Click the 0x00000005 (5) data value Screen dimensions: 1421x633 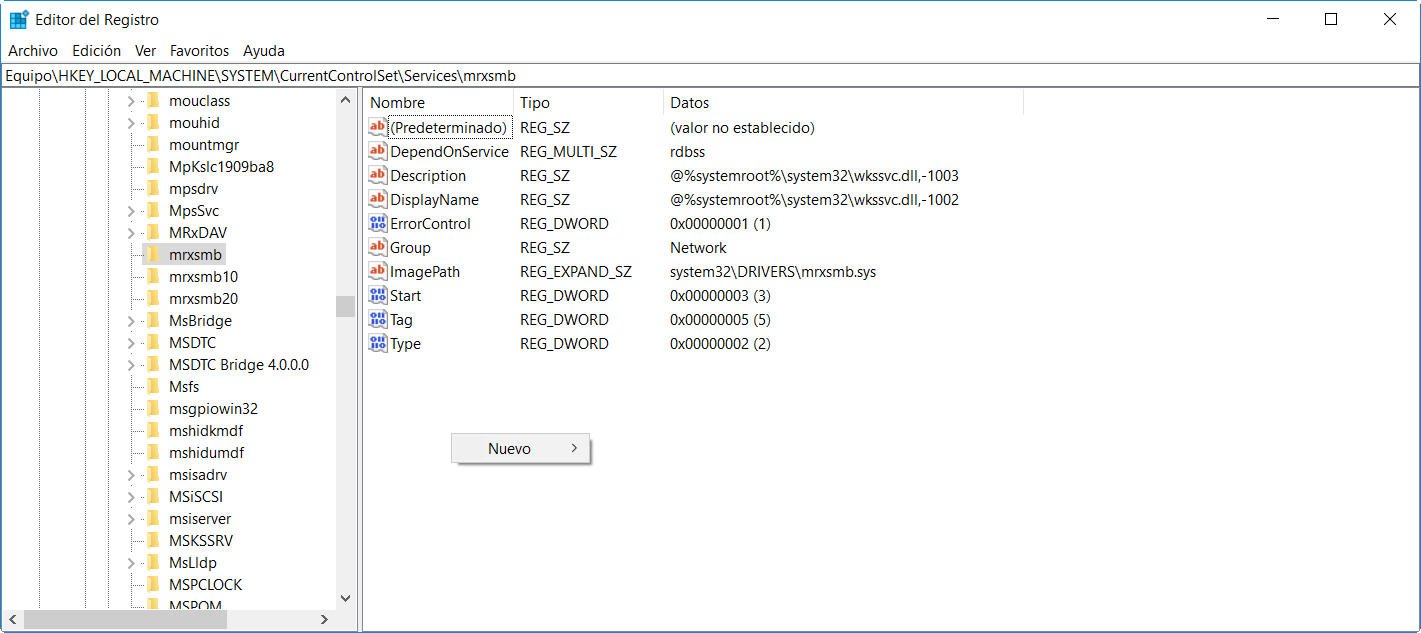coord(720,320)
